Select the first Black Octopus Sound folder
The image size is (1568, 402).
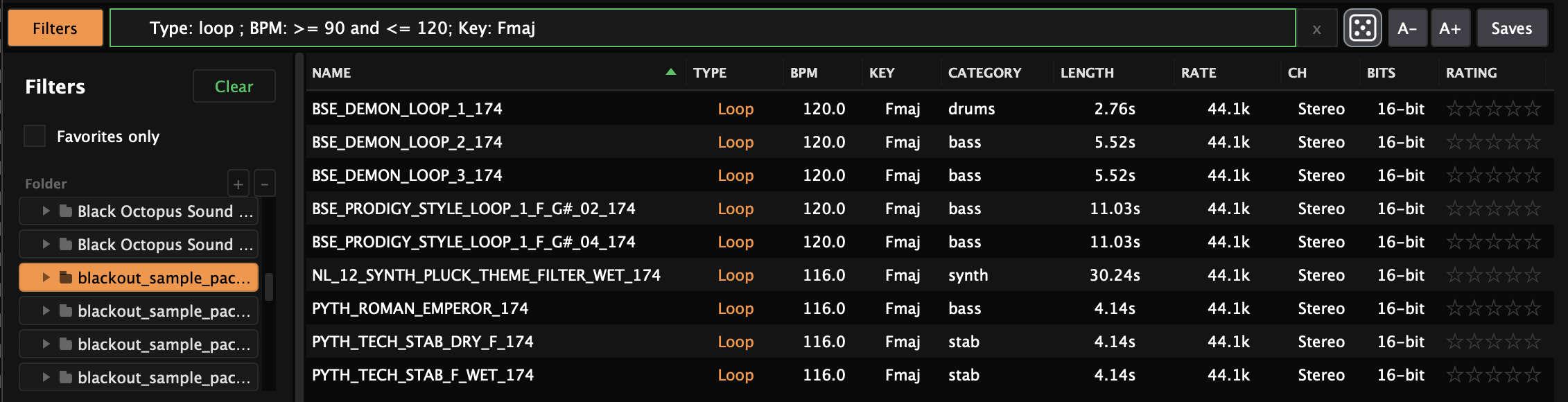pyautogui.click(x=139, y=211)
